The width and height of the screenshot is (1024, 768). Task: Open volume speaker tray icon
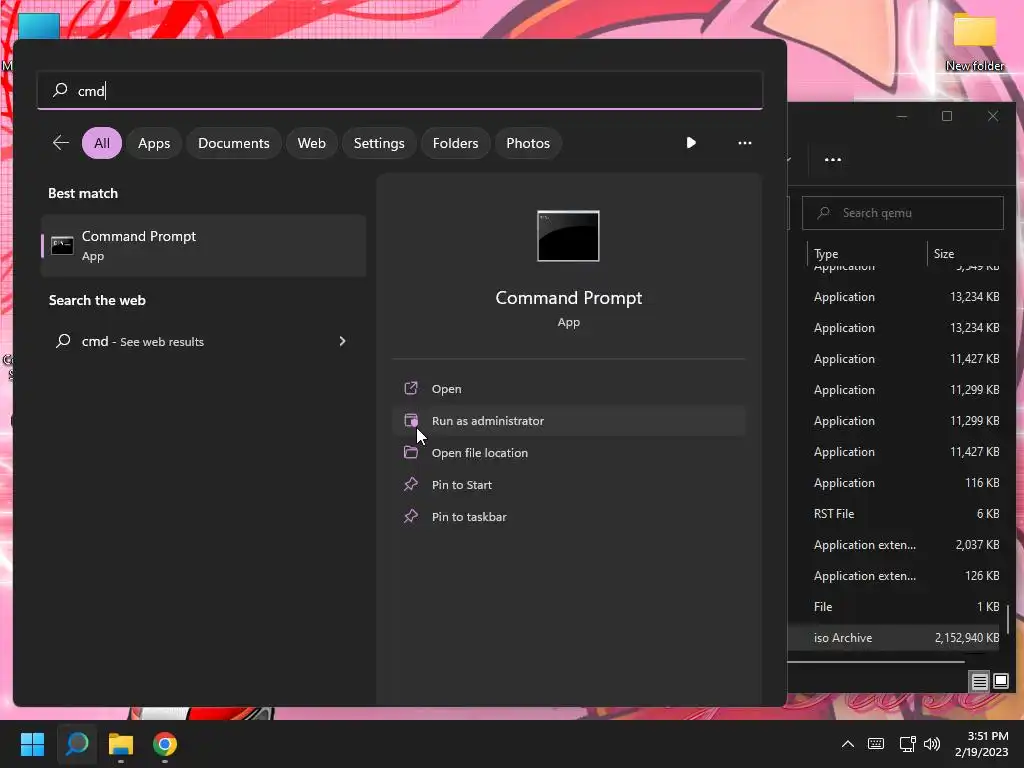[x=932, y=744]
